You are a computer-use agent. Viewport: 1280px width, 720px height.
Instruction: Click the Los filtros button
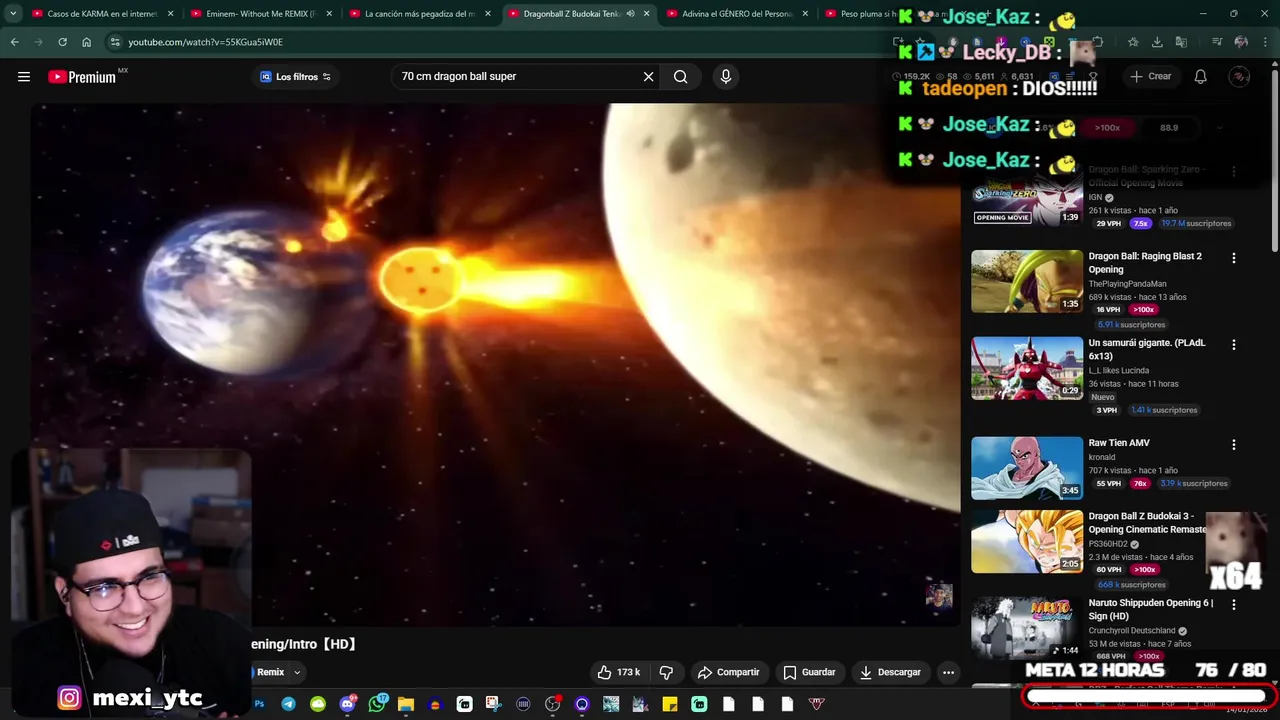[295, 77]
